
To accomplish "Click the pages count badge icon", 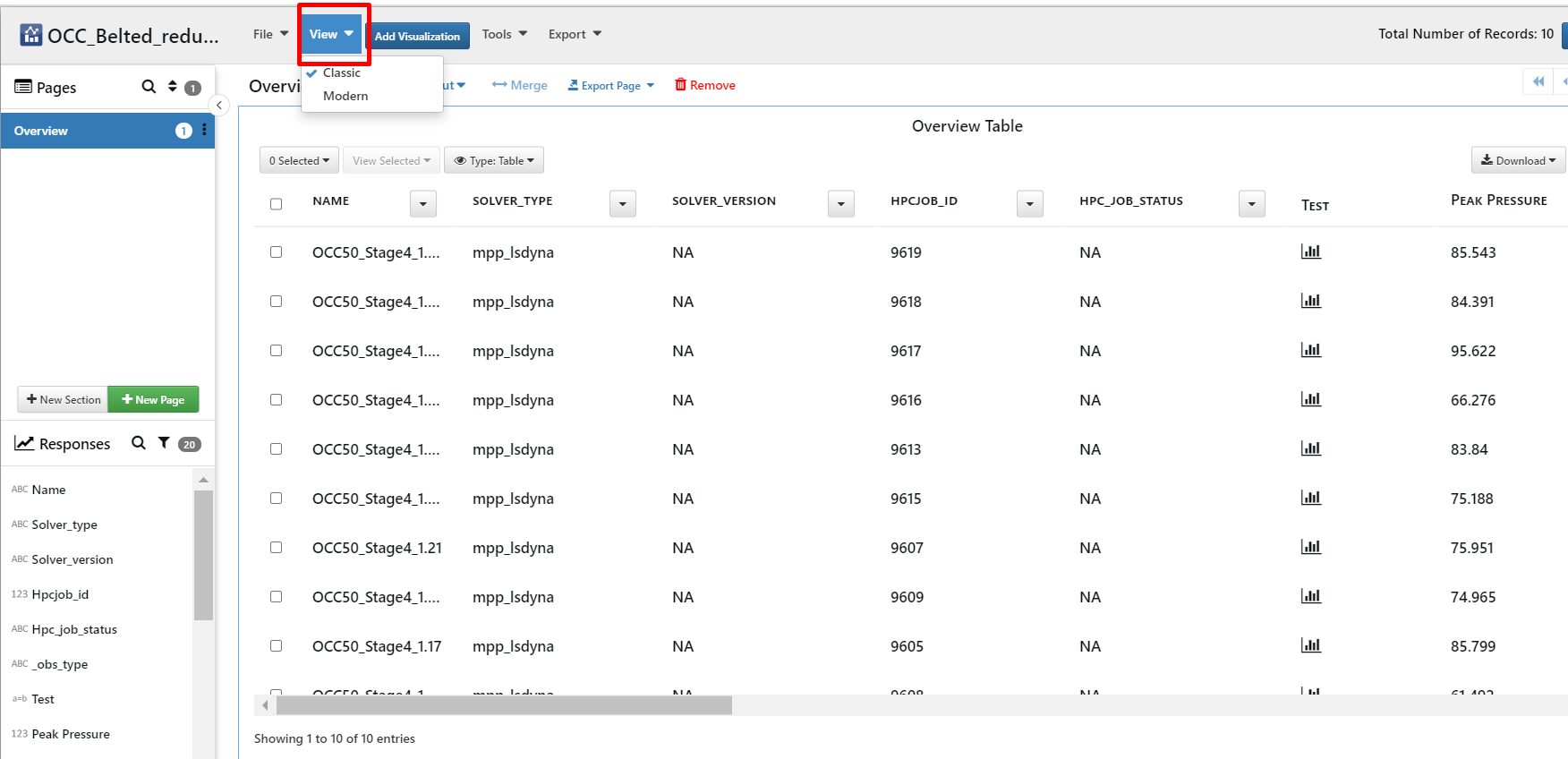I will pos(192,88).
